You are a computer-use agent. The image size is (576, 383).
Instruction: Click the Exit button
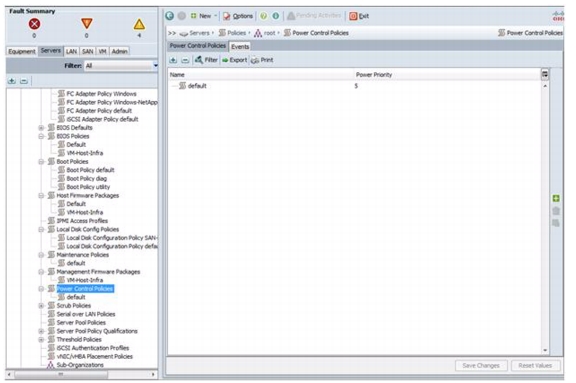coord(359,16)
